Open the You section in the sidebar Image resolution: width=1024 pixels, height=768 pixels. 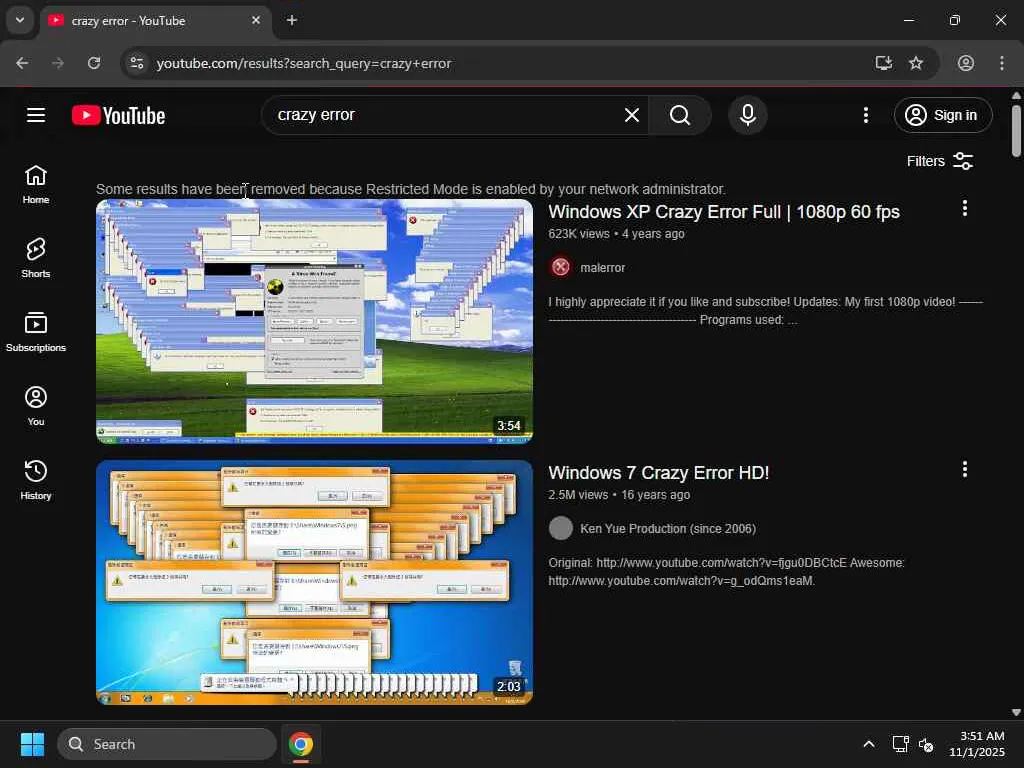point(36,406)
